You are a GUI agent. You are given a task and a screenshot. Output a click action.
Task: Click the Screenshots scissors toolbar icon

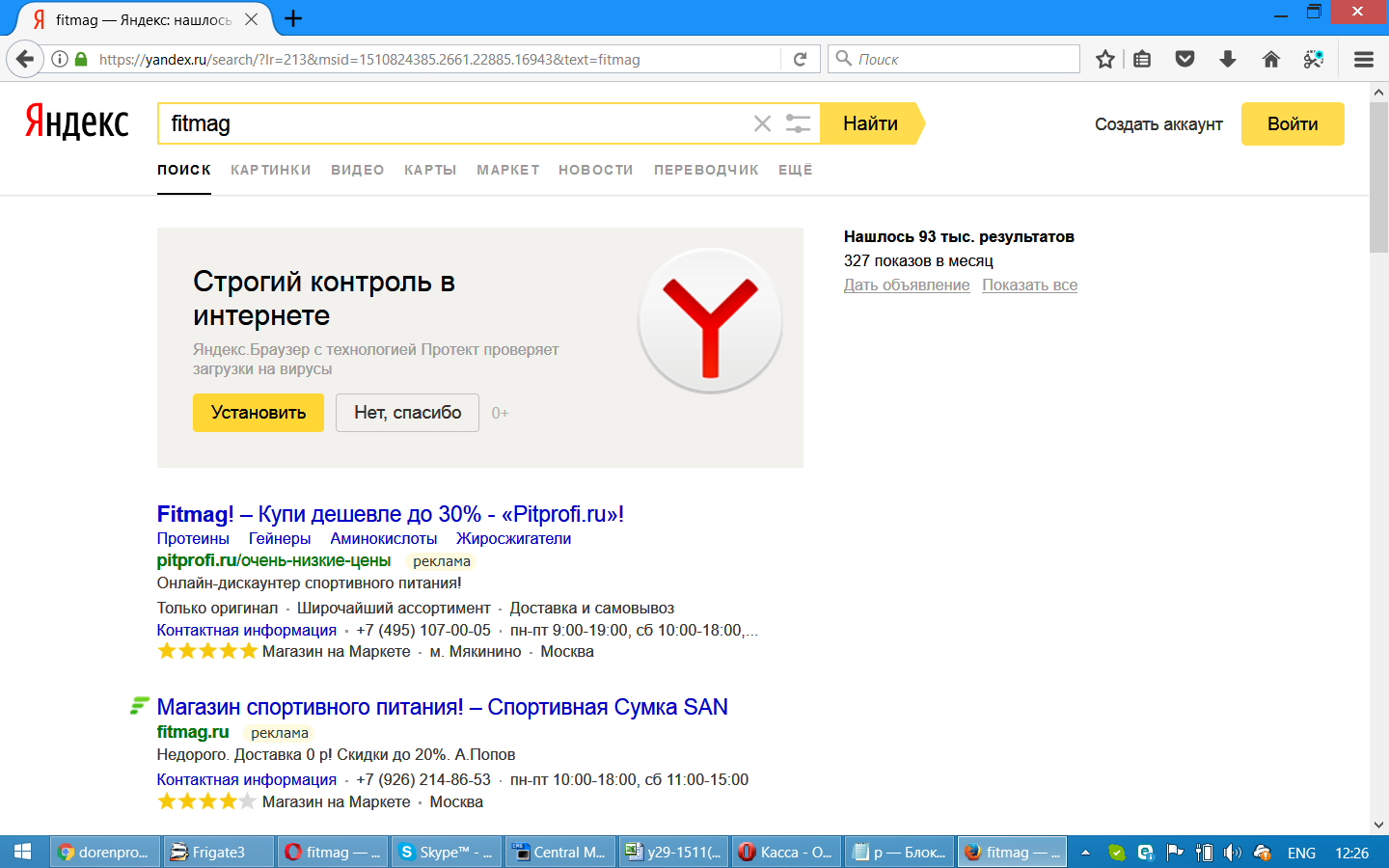pyautogui.click(x=1314, y=59)
